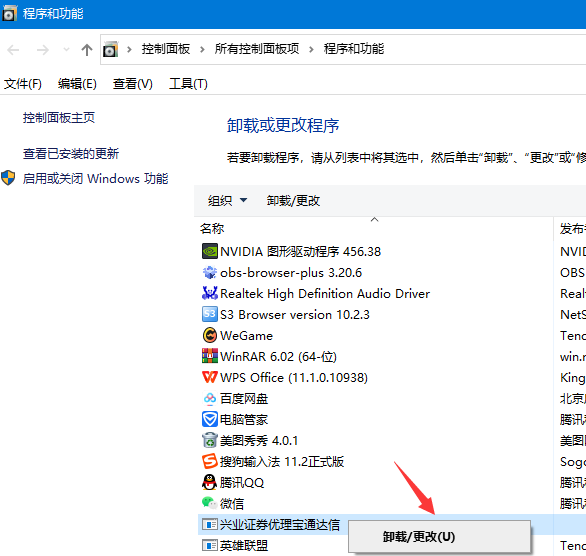Select the 百度网盘 entry
Viewport: 586px width, 556px height.
244,398
